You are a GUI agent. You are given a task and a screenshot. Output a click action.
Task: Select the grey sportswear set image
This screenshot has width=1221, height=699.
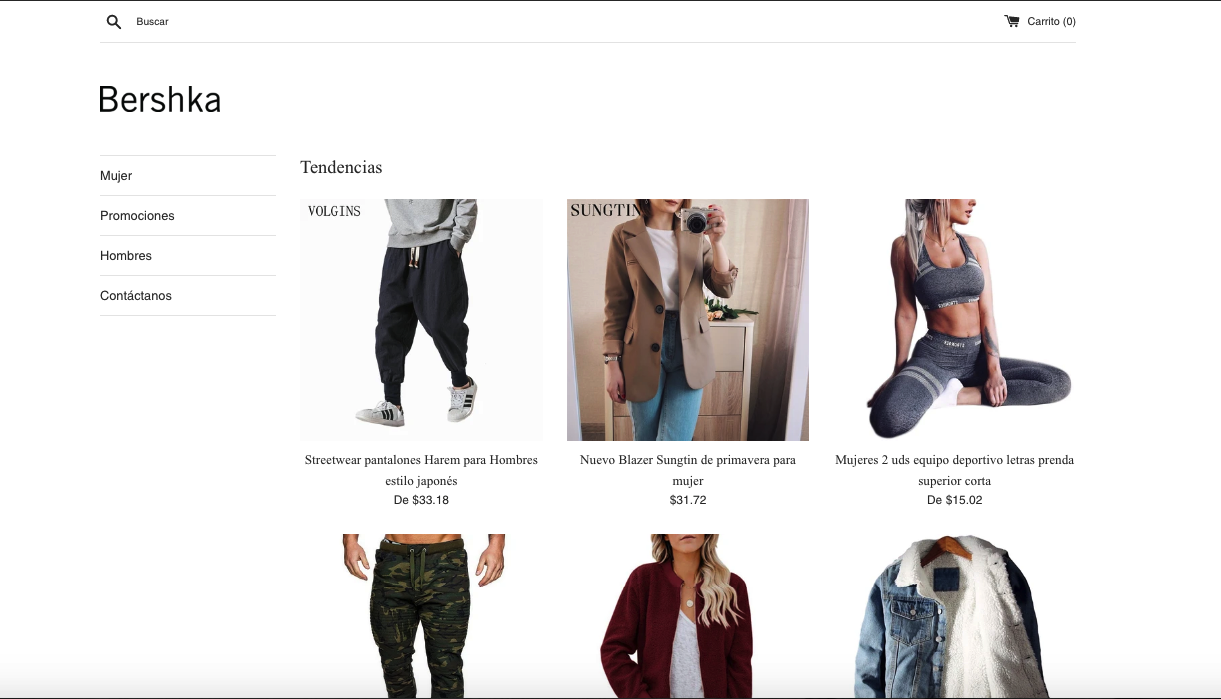point(955,320)
